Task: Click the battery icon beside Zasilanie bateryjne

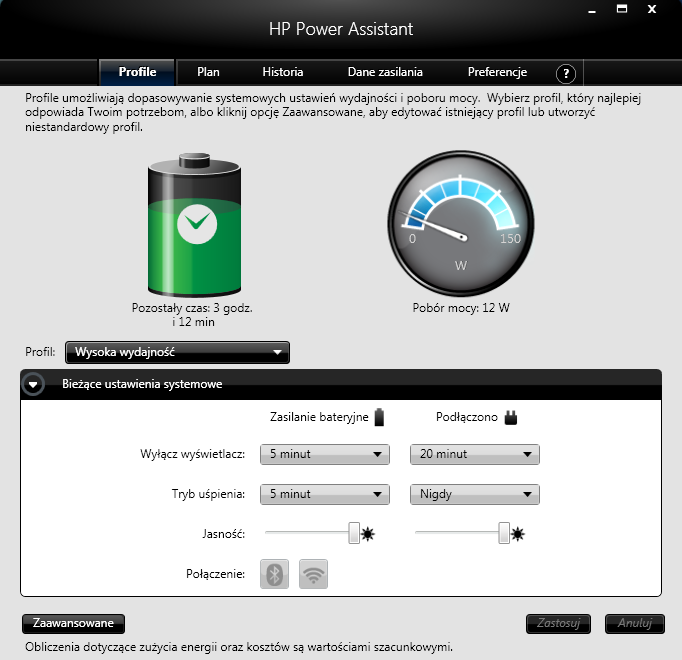Action: pos(379,417)
